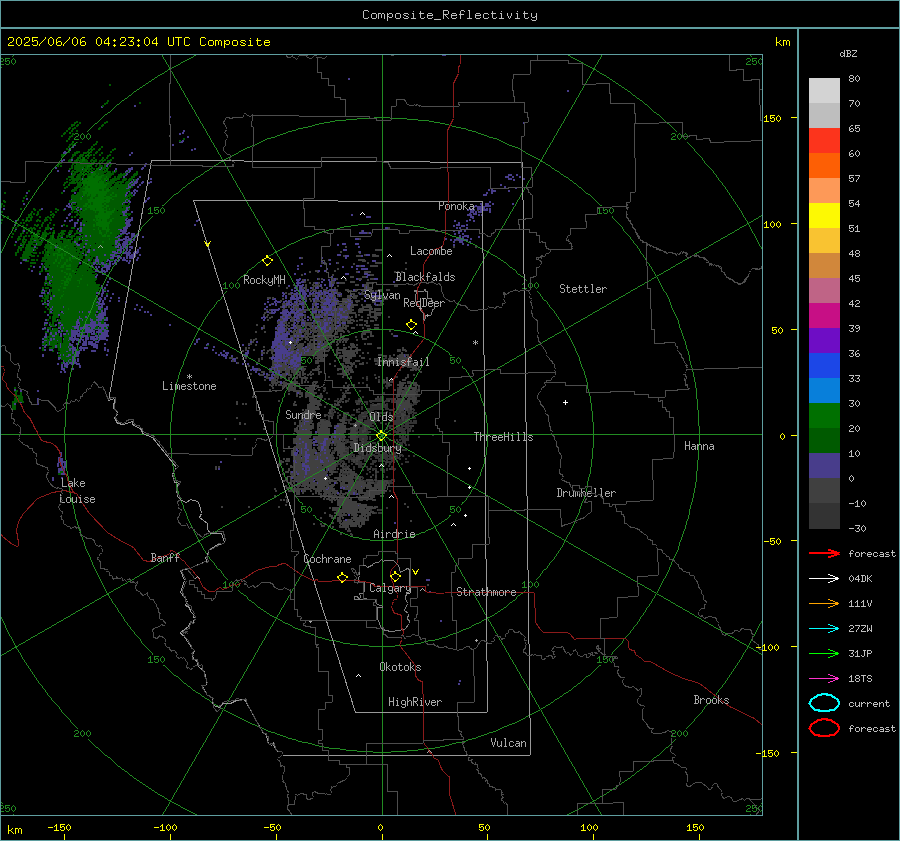Click the Banff city label
Image resolution: width=900 pixels, height=841 pixels.
(165, 557)
